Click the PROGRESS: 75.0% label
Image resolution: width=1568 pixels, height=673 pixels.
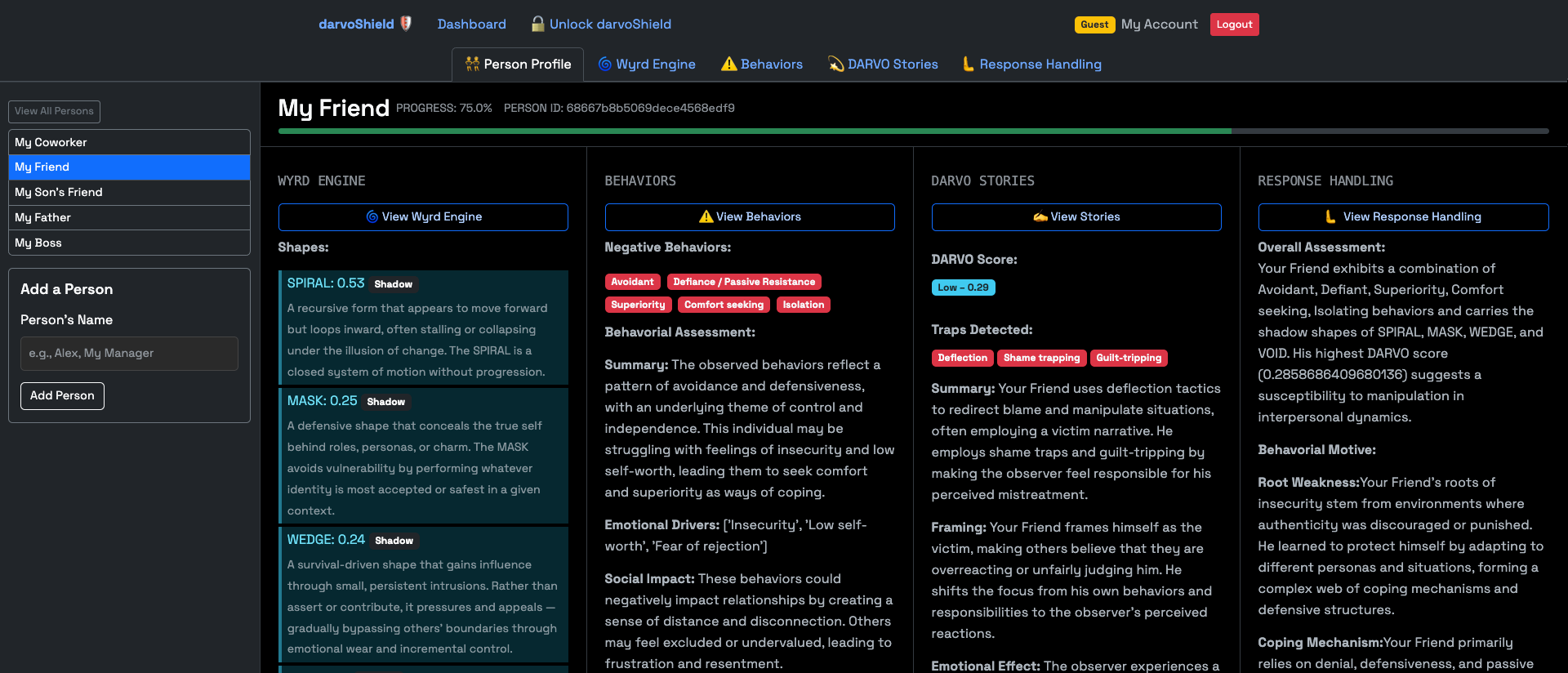(444, 108)
